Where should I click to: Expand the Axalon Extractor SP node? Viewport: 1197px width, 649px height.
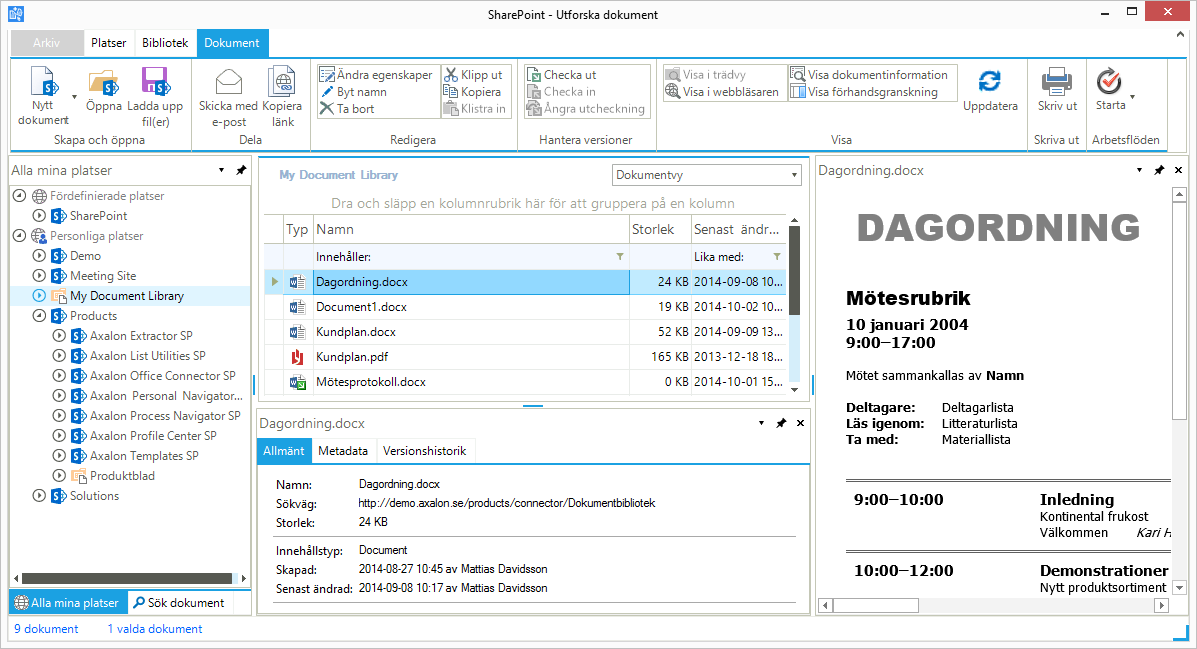59,335
